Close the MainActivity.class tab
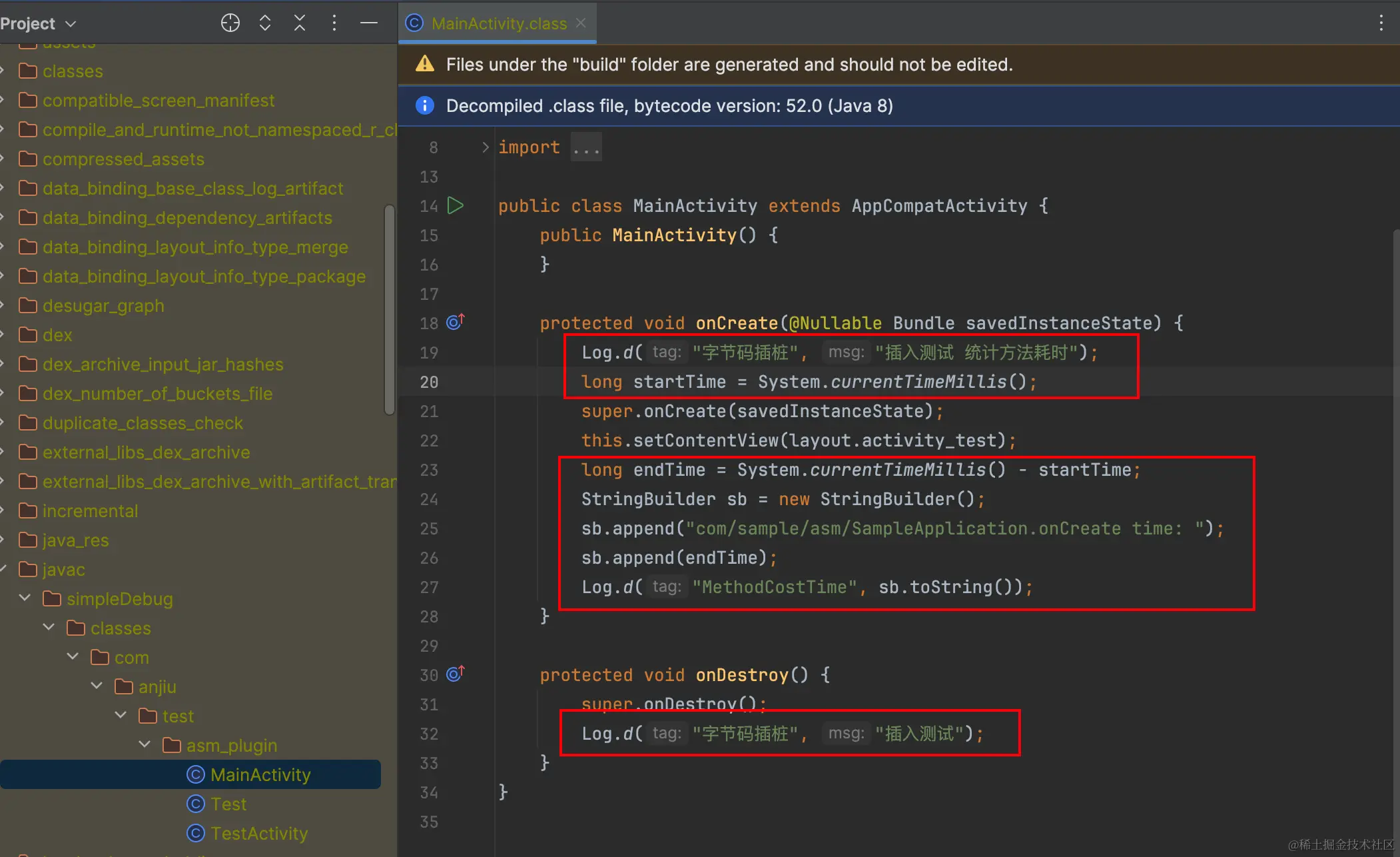Screen dimensions: 1400x857 pyautogui.click(x=581, y=23)
